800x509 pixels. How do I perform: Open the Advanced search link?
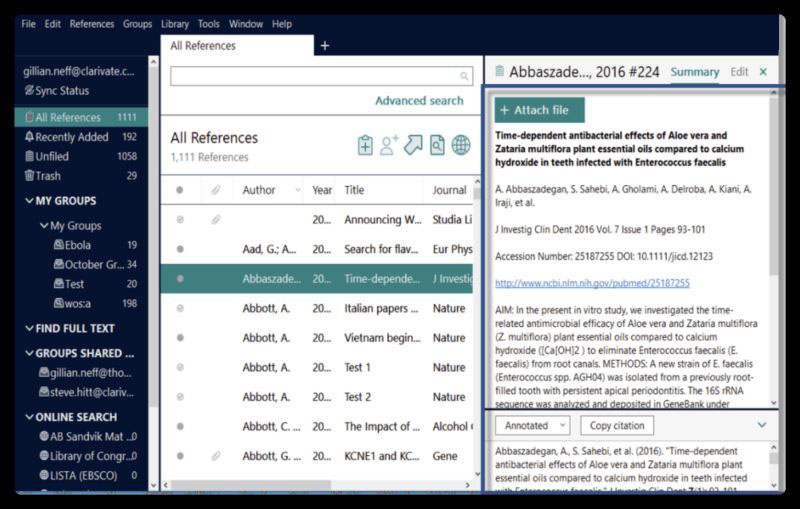coord(419,101)
